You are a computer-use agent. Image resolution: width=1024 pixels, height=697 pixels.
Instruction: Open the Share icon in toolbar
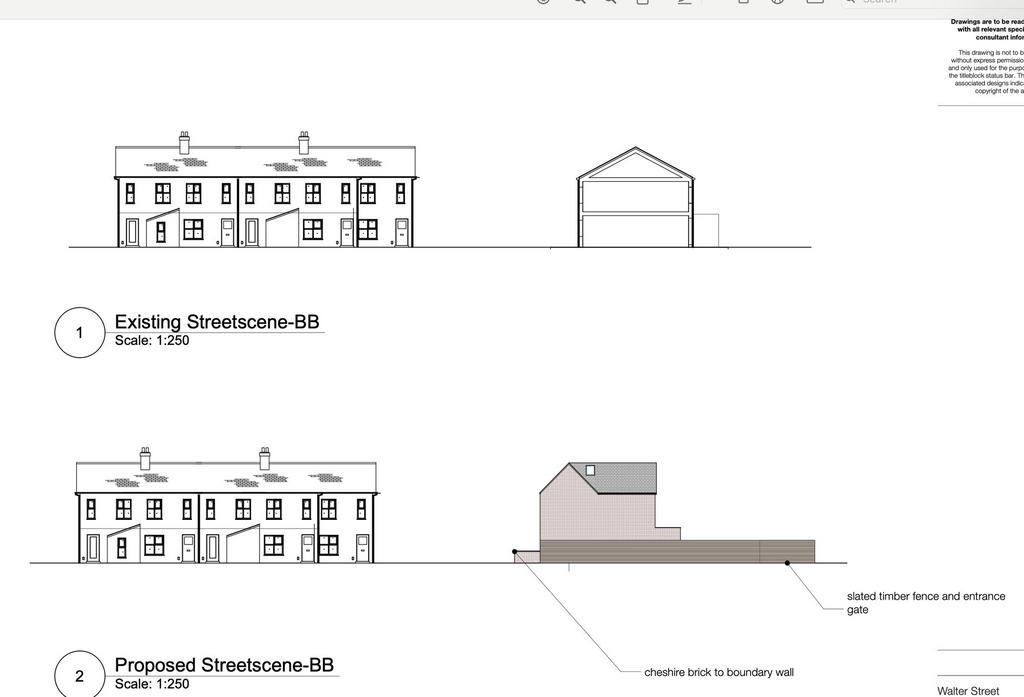pyautogui.click(x=643, y=2)
